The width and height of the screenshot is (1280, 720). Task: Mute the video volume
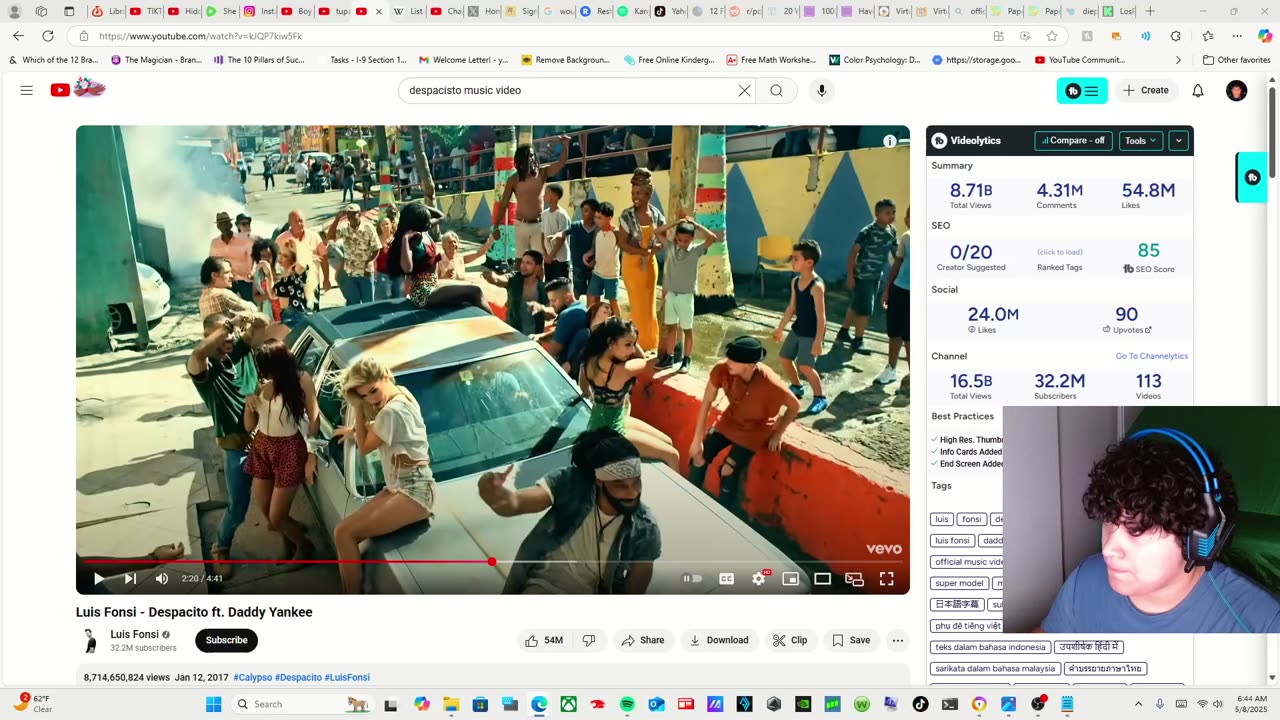[x=162, y=578]
